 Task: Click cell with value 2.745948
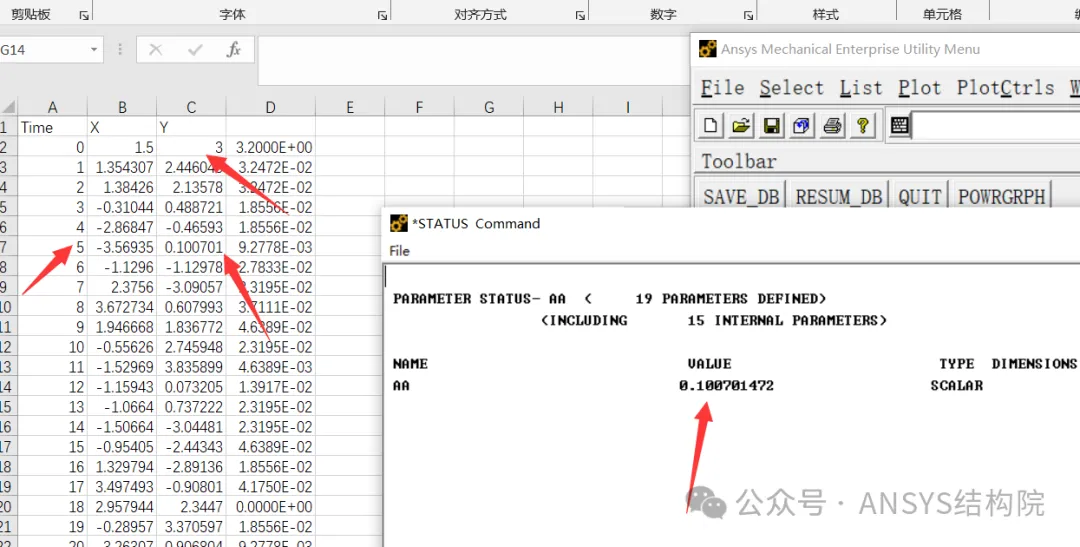pyautogui.click(x=191, y=347)
